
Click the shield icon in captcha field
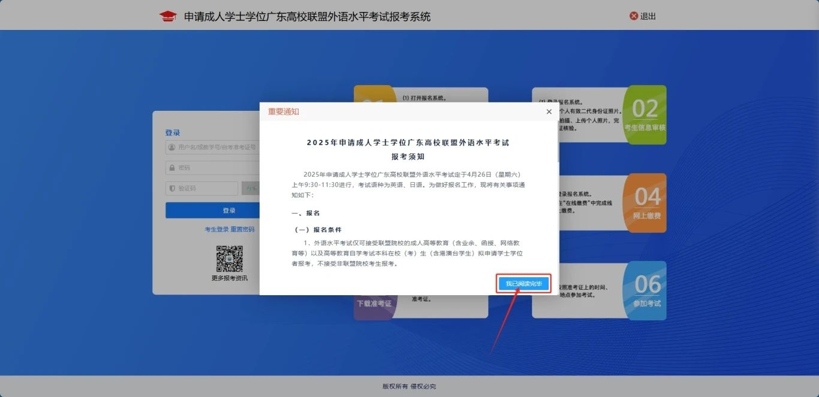click(x=171, y=189)
